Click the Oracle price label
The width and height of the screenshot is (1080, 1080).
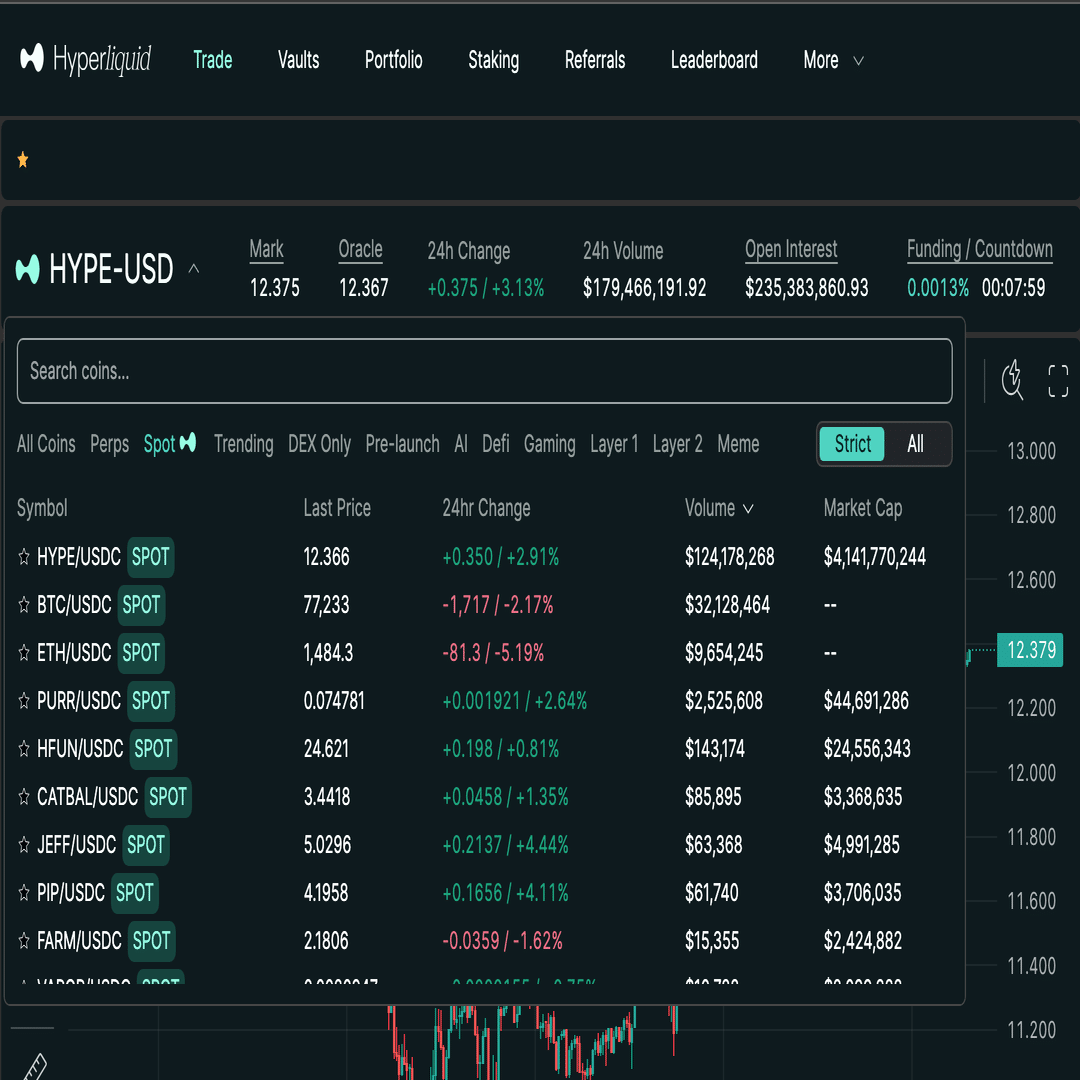[360, 249]
